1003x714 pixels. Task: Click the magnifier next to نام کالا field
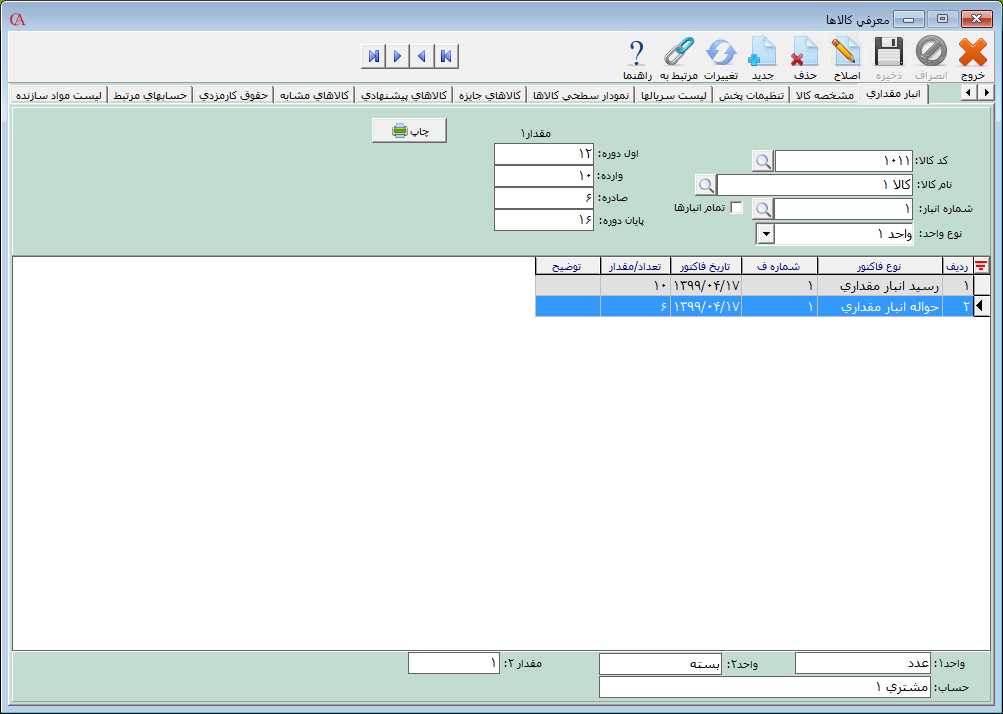pyautogui.click(x=705, y=185)
